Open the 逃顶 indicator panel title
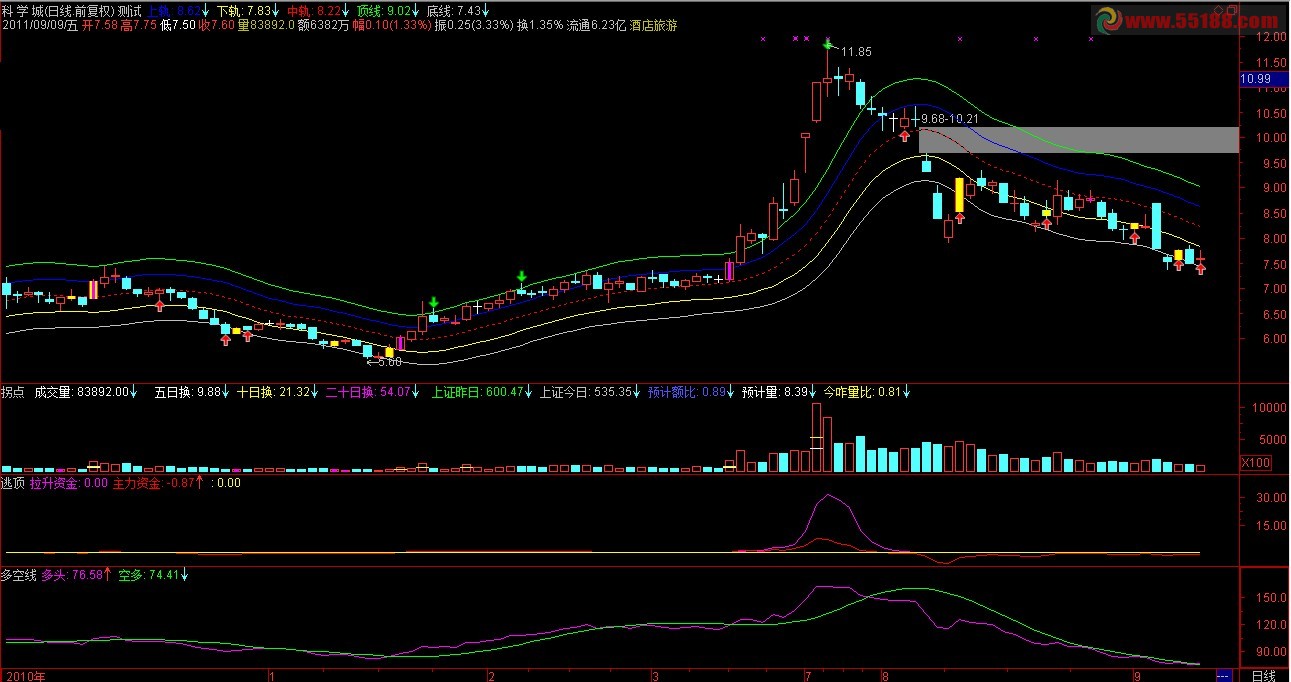Screen dimensions: 1291x682 point(13,483)
